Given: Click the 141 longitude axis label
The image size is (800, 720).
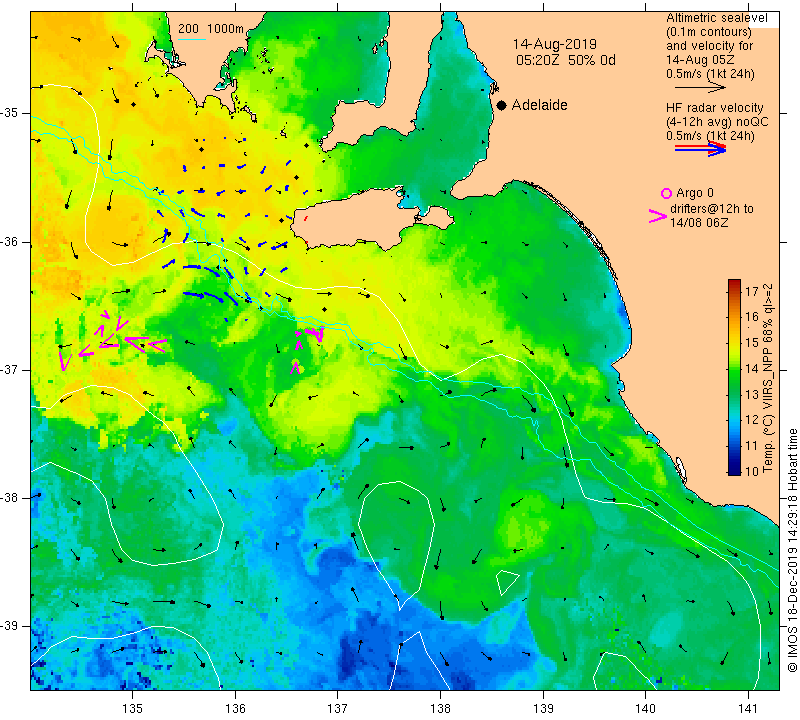Looking at the screenshot, I should point(748,708).
